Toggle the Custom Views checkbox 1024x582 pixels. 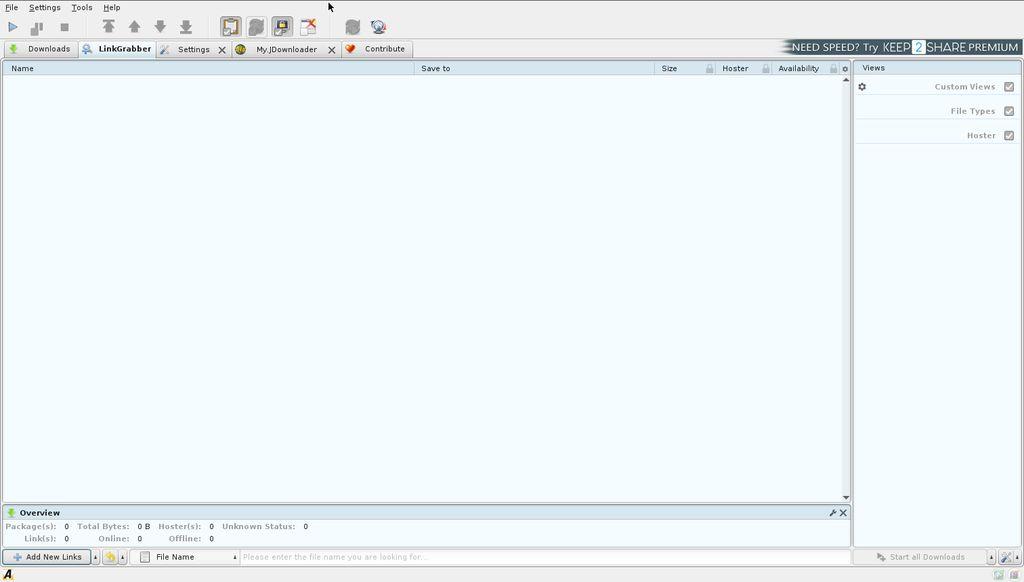tap(1008, 87)
